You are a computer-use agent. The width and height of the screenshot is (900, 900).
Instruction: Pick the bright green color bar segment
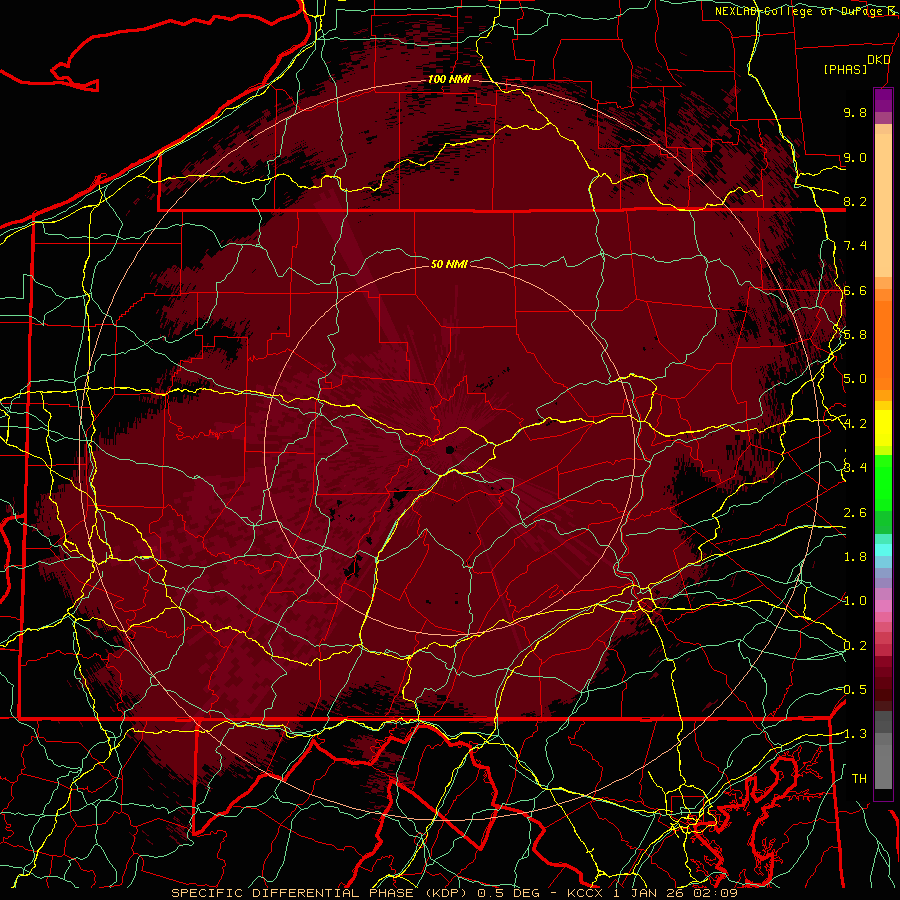883,482
